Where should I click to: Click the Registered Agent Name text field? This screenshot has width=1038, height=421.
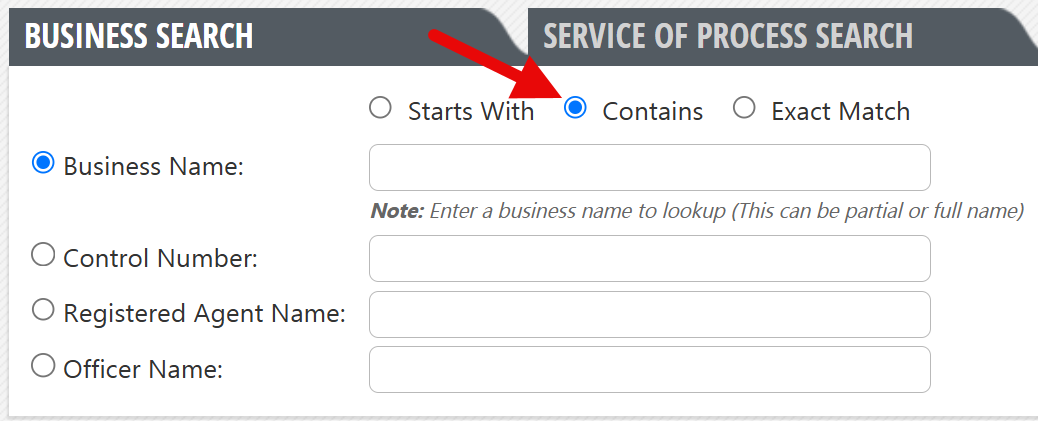pyautogui.click(x=649, y=314)
